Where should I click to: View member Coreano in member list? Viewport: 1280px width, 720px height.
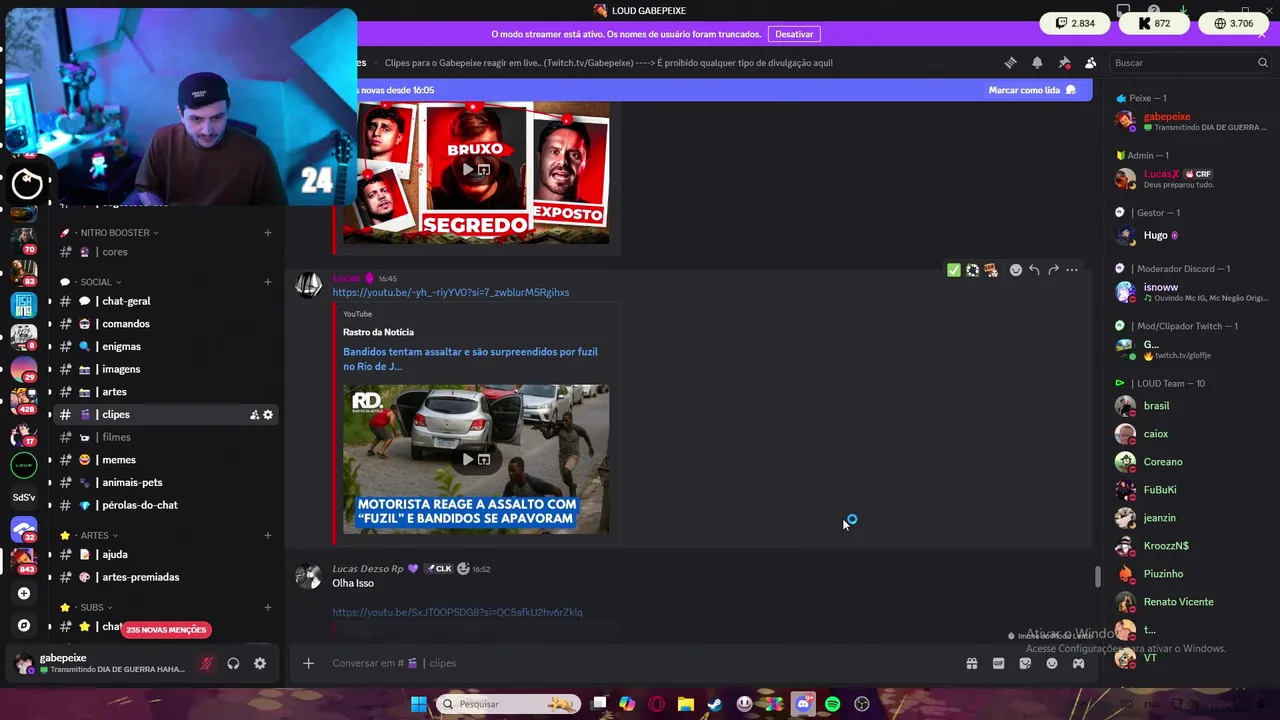coord(1192,462)
